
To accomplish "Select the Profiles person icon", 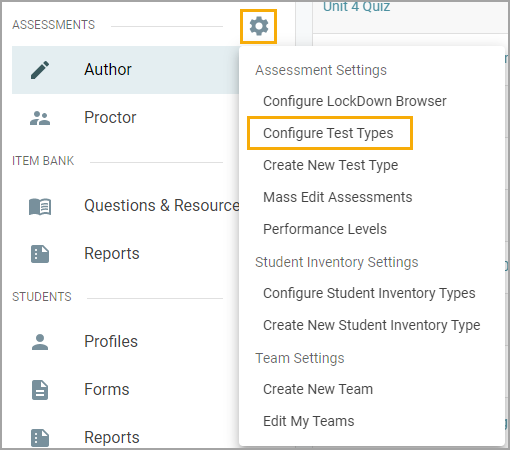I will (x=40, y=342).
